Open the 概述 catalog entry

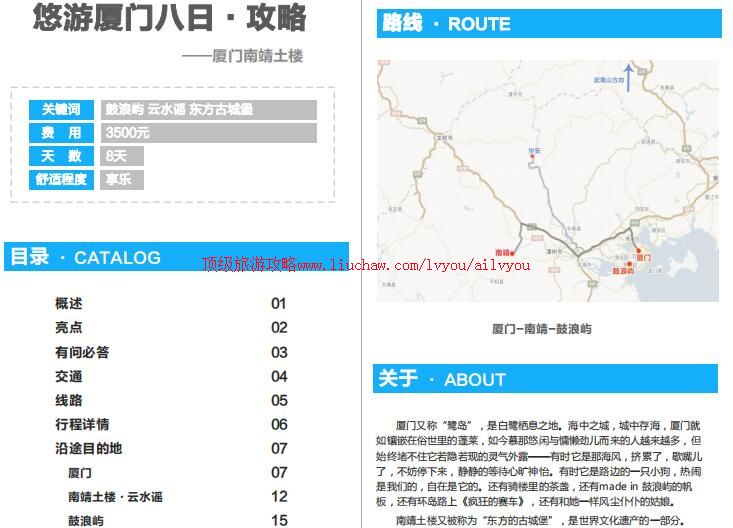tap(69, 303)
